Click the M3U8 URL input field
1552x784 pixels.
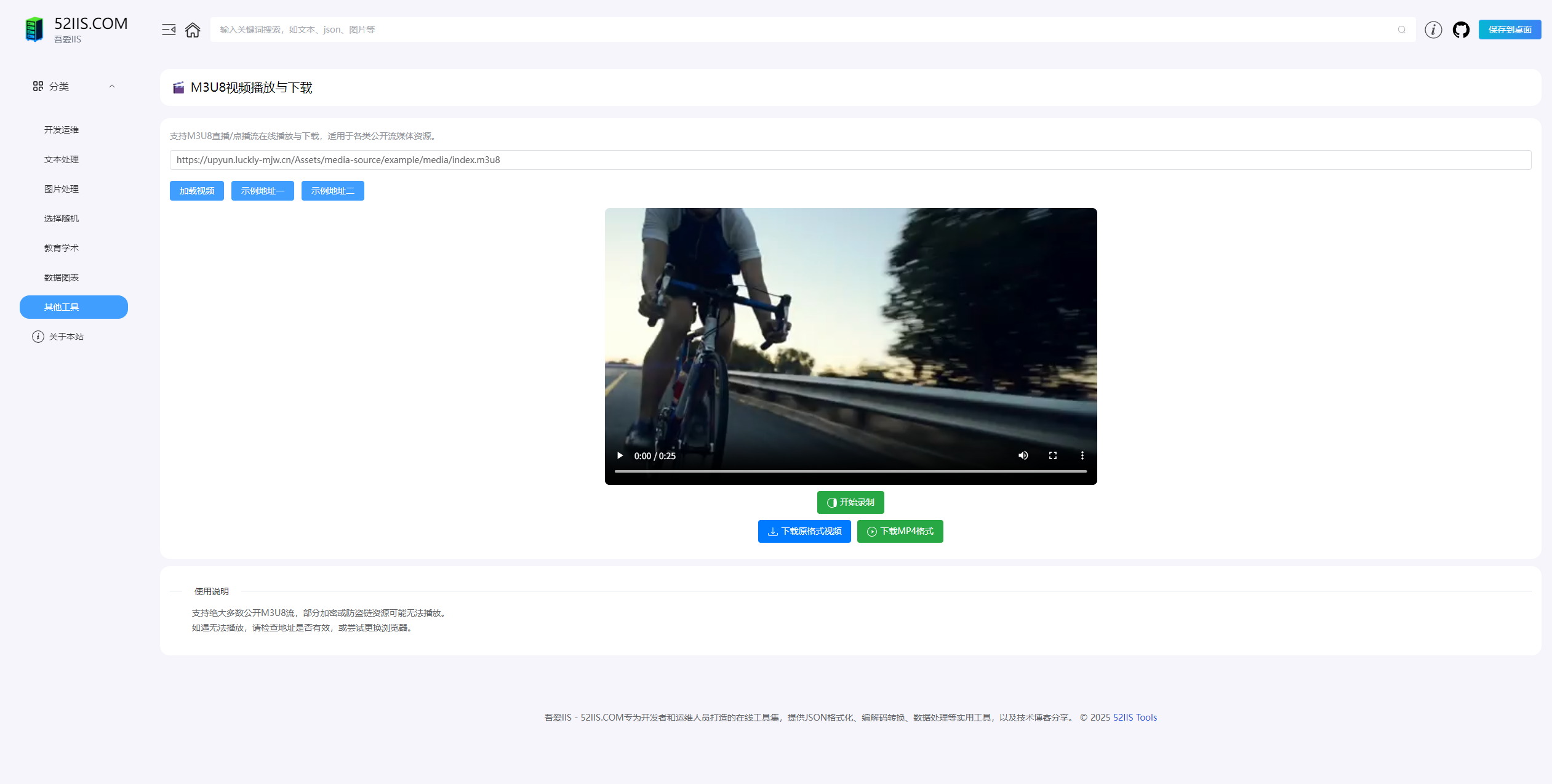[x=849, y=160]
